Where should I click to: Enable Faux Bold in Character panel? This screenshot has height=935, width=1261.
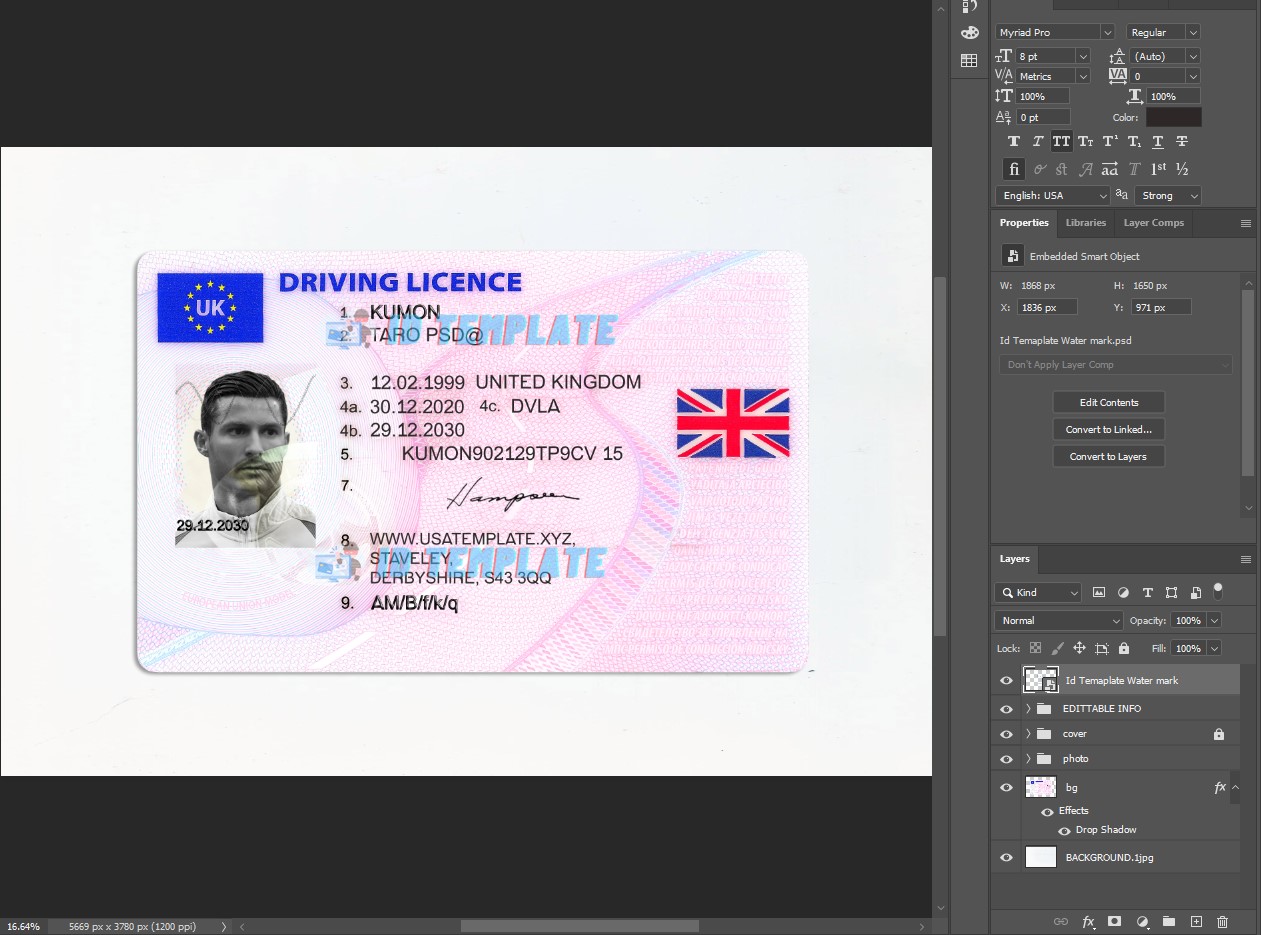(1014, 142)
